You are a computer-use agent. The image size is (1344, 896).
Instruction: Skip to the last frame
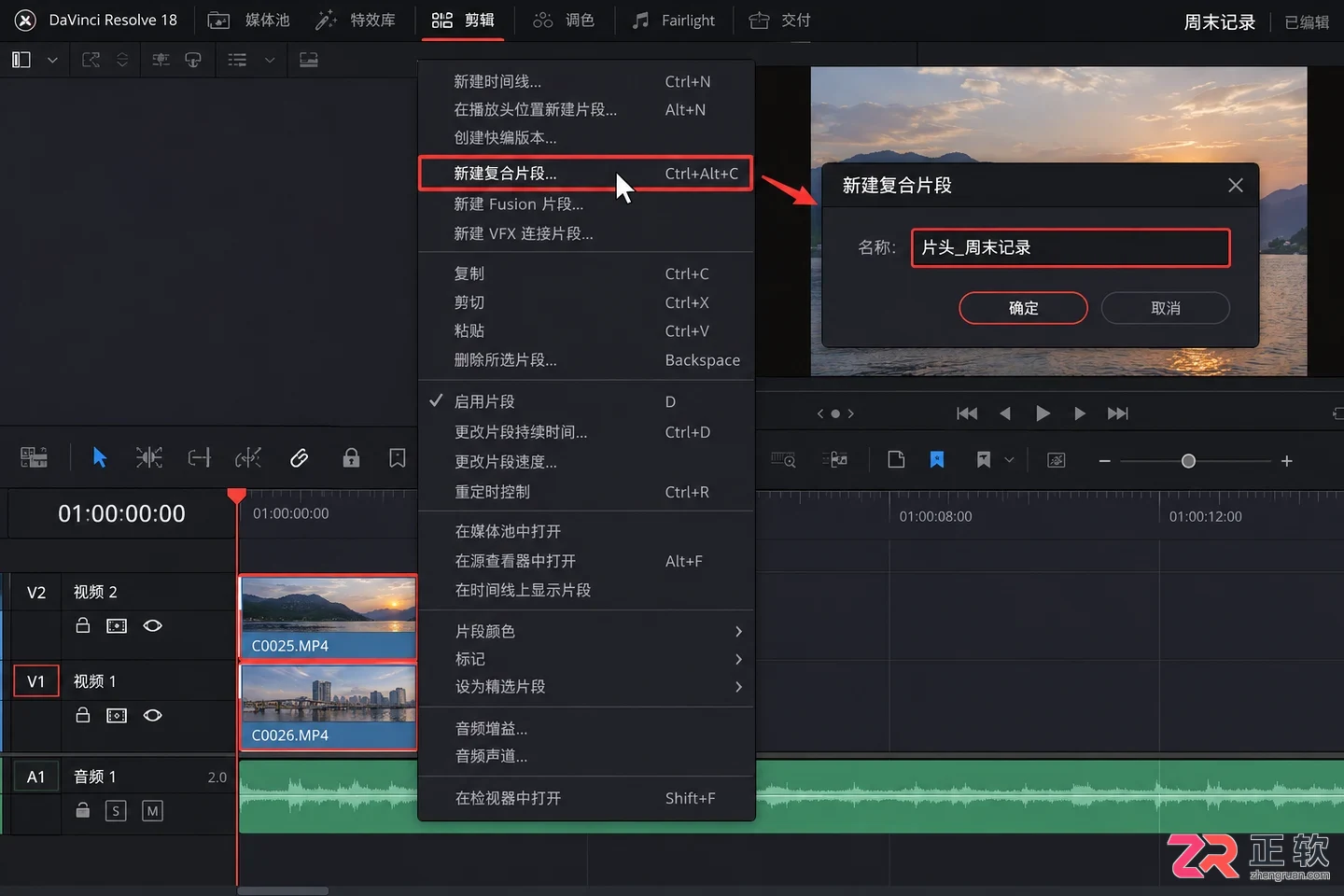pos(1117,413)
